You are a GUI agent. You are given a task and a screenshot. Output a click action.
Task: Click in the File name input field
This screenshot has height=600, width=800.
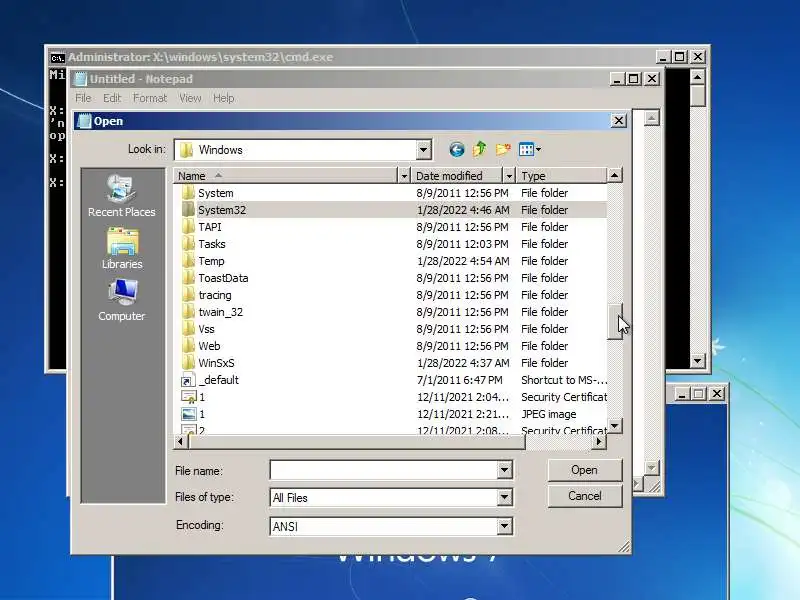click(384, 470)
